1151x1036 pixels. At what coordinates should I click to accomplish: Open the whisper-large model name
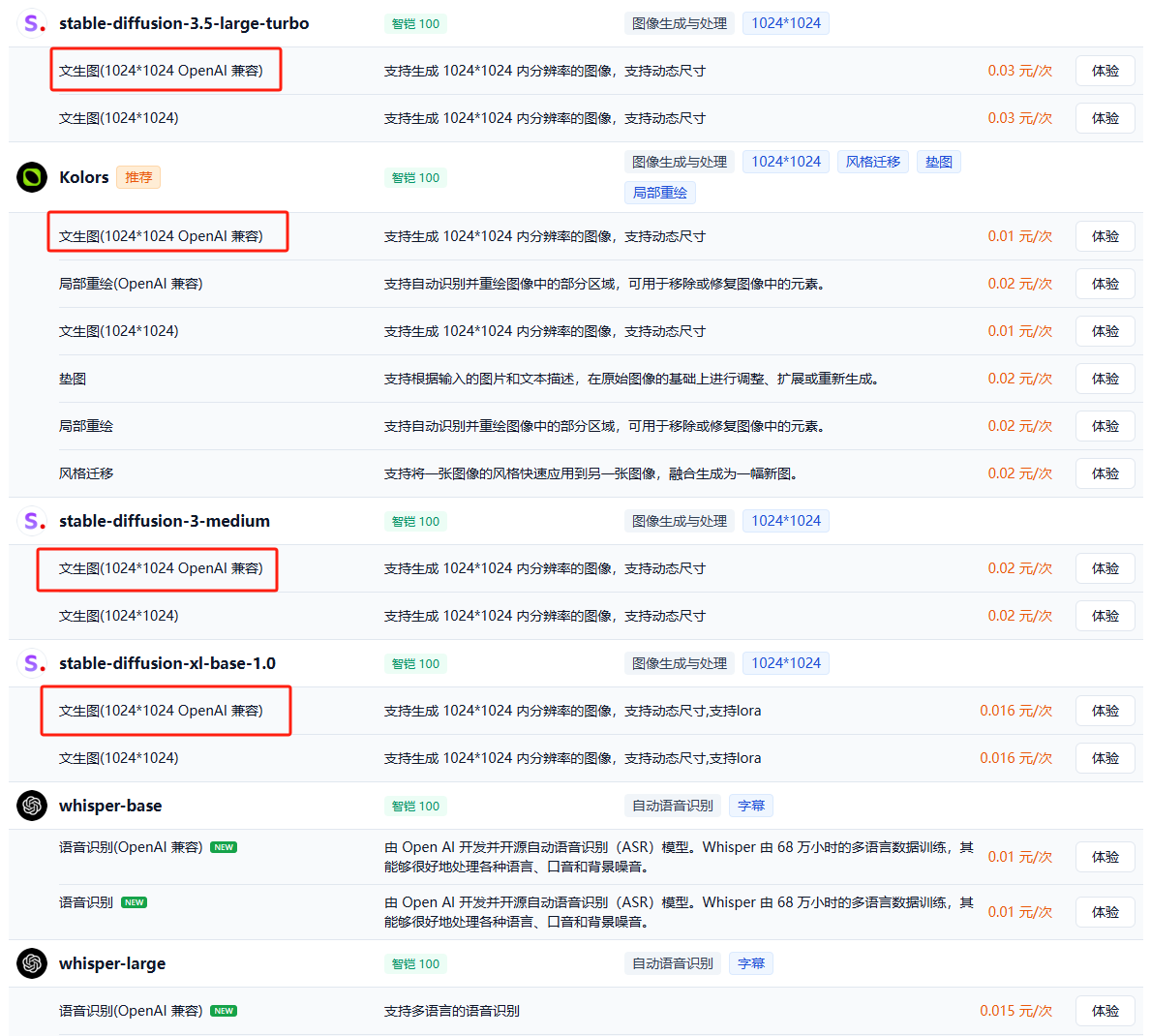tap(112, 963)
